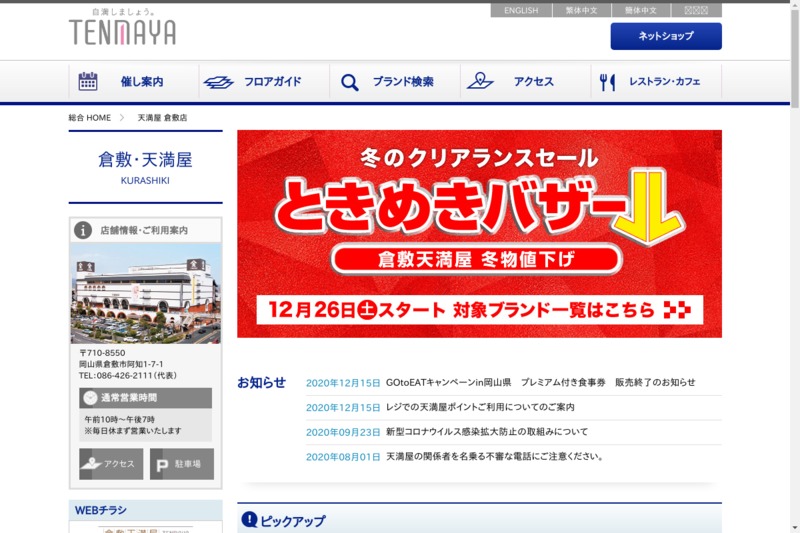Screen dimensions: 800x533
Task: Click the calendar icon for 催し案内
Action: coord(88,82)
